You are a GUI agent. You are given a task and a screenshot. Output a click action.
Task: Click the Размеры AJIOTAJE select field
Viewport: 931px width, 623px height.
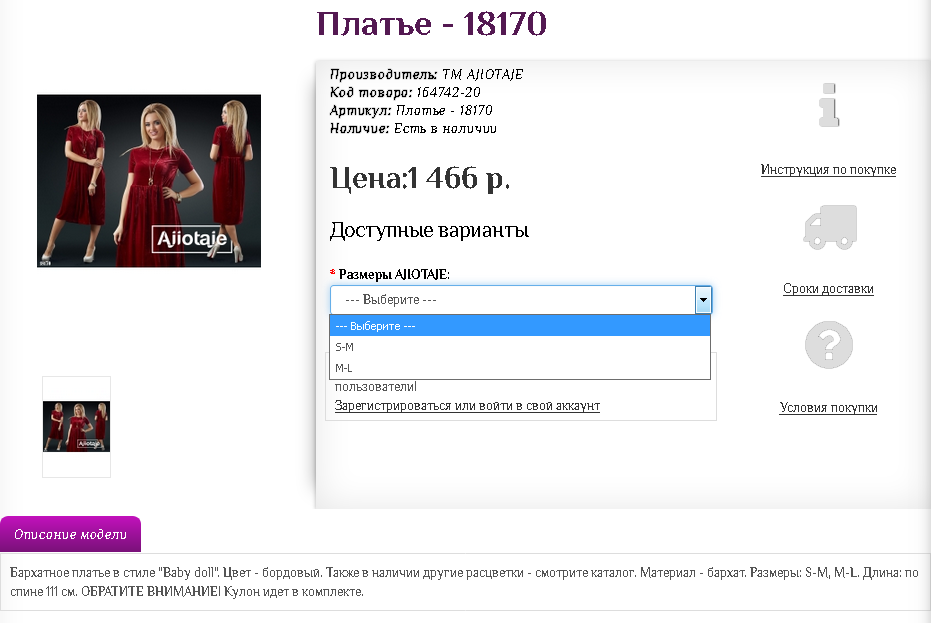[x=521, y=300]
